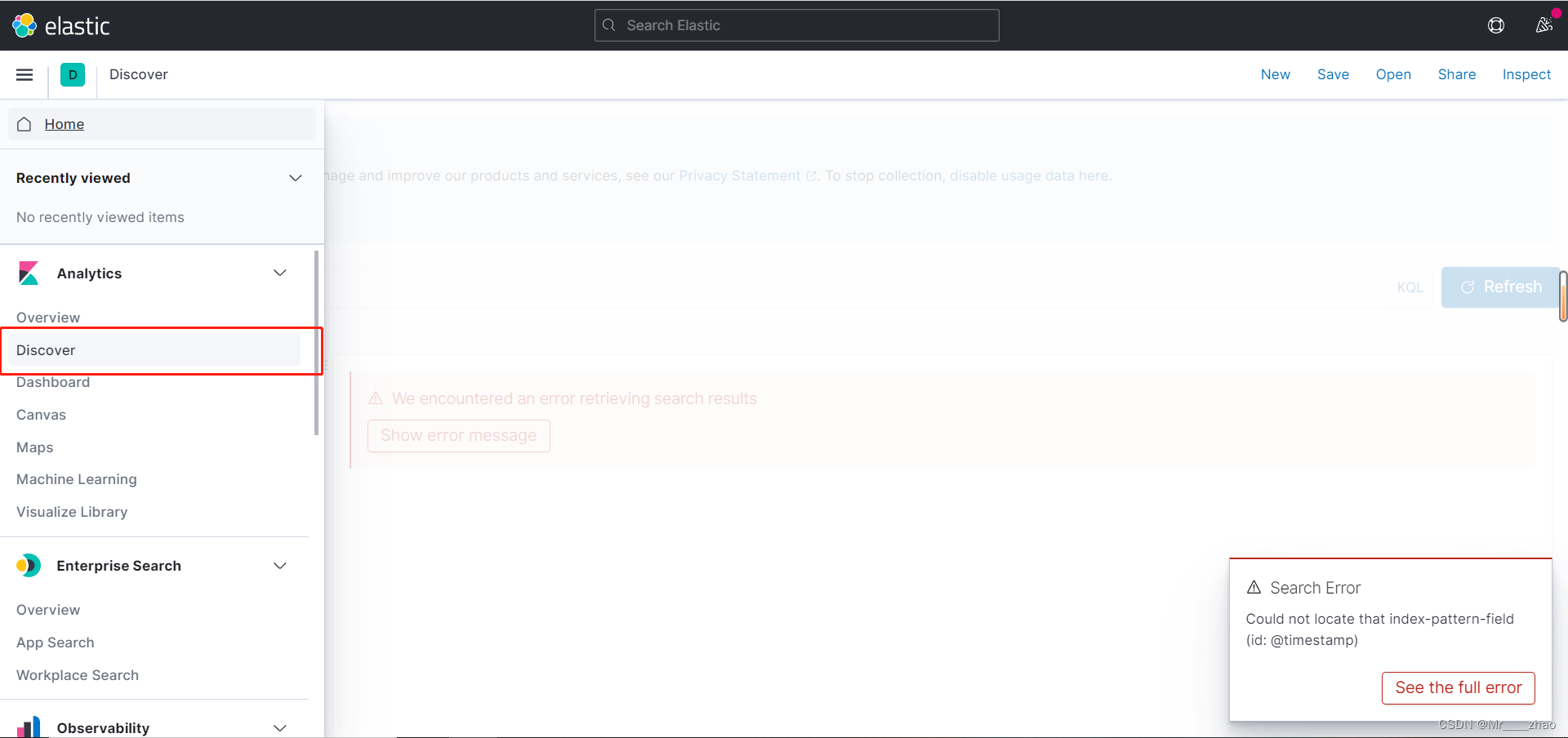Open Workplace Search
1568x738 pixels.
[78, 675]
